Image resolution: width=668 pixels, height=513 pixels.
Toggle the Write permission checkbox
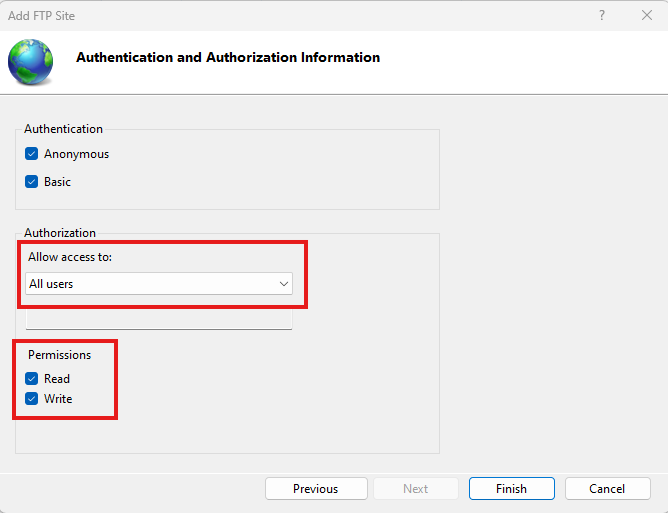[32, 399]
